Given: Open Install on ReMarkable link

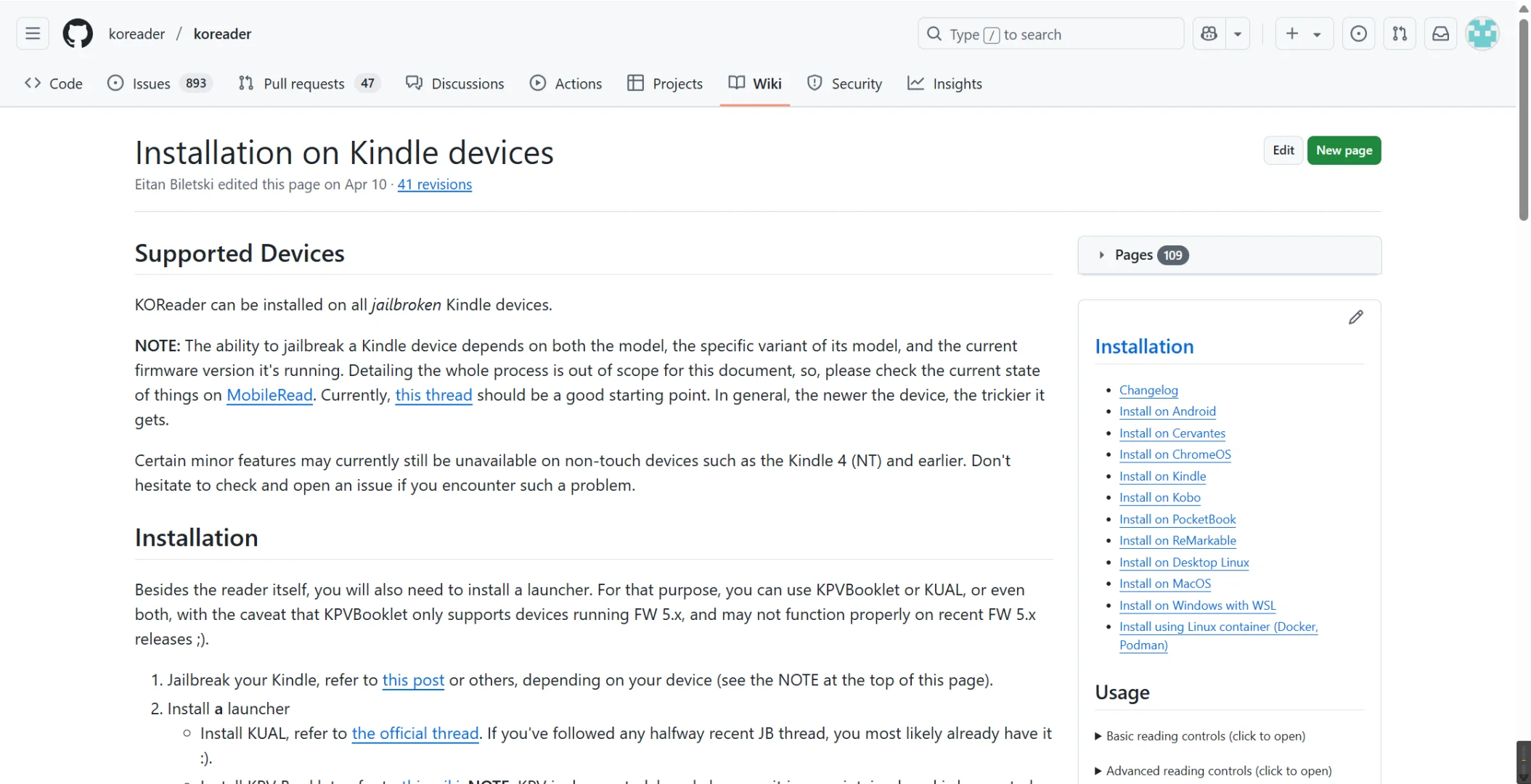Looking at the screenshot, I should (x=1177, y=540).
